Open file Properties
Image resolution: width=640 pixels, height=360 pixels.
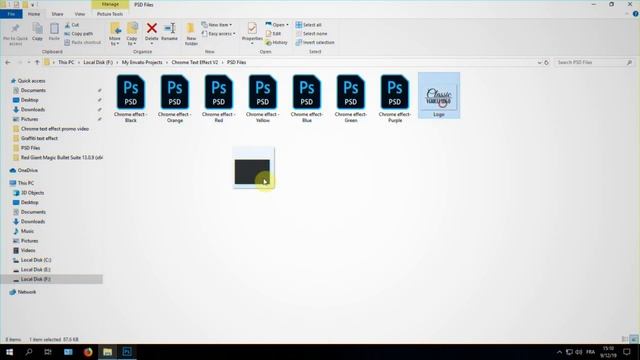[x=252, y=33]
